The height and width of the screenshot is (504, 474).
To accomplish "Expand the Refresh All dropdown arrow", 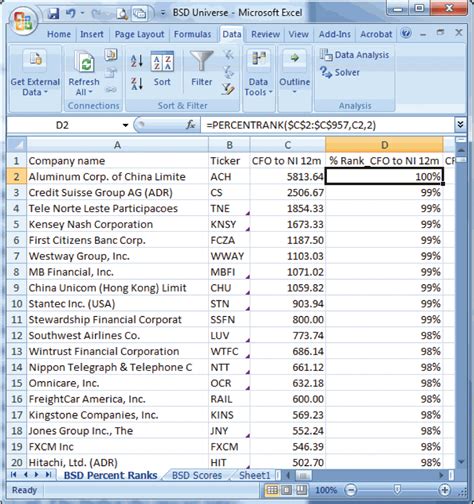I will pos(90,92).
